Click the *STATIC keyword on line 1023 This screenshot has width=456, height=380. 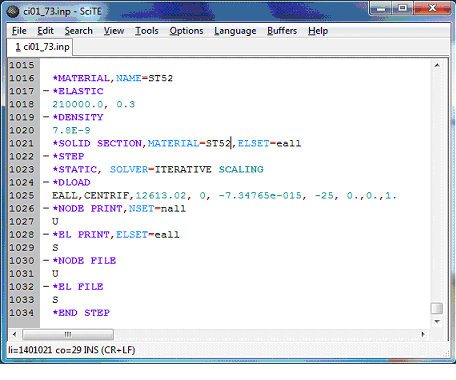(75, 169)
